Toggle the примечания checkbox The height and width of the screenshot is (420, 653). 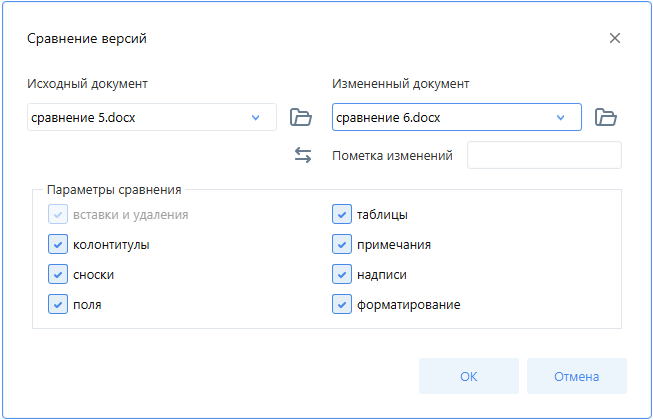click(340, 244)
